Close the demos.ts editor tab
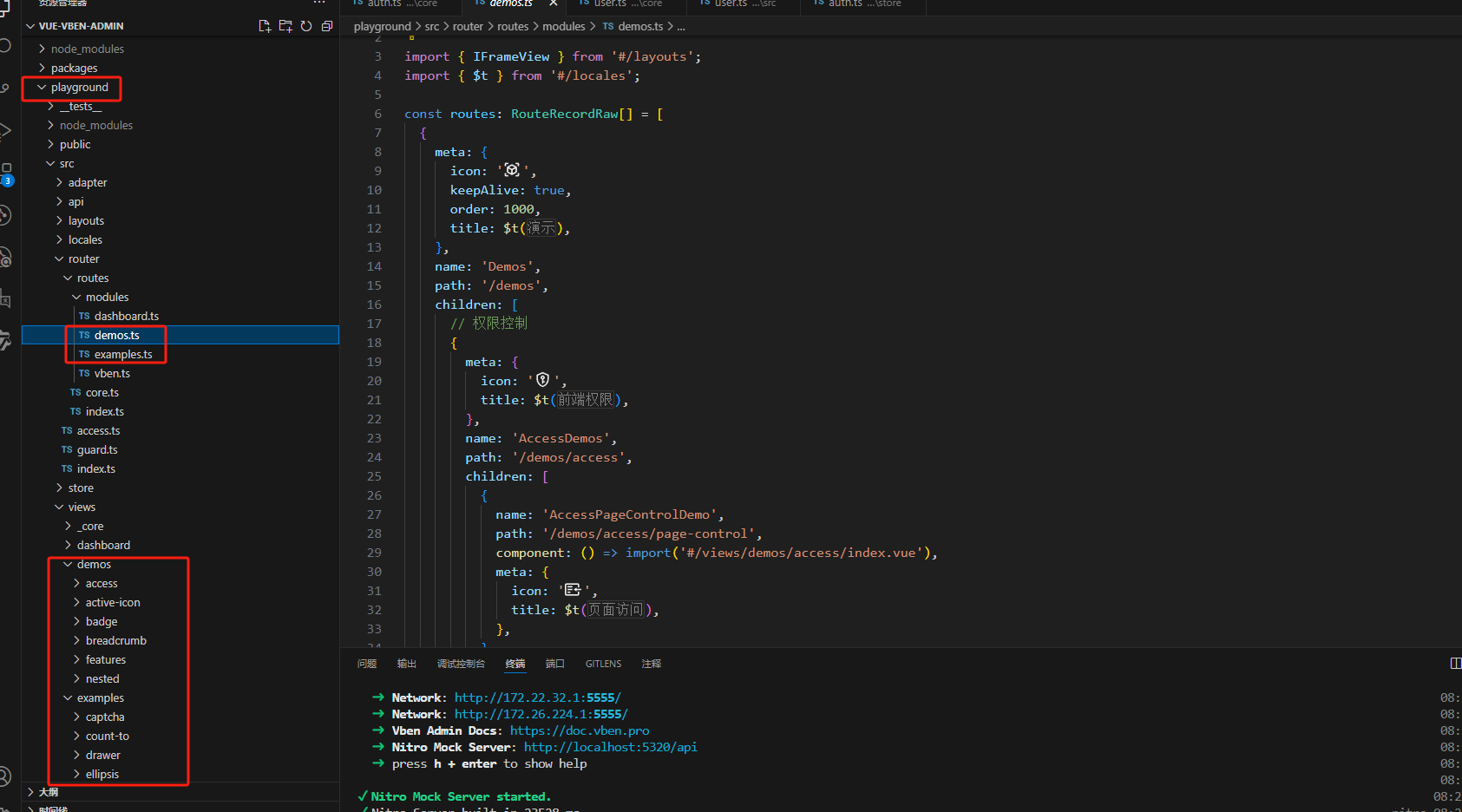 pyautogui.click(x=554, y=3)
